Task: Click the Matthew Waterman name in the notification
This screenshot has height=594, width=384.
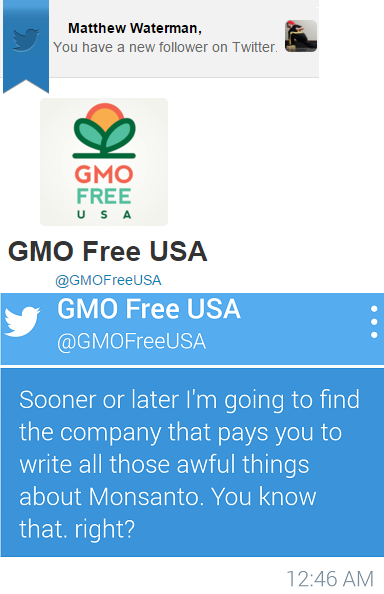Action: (135, 28)
